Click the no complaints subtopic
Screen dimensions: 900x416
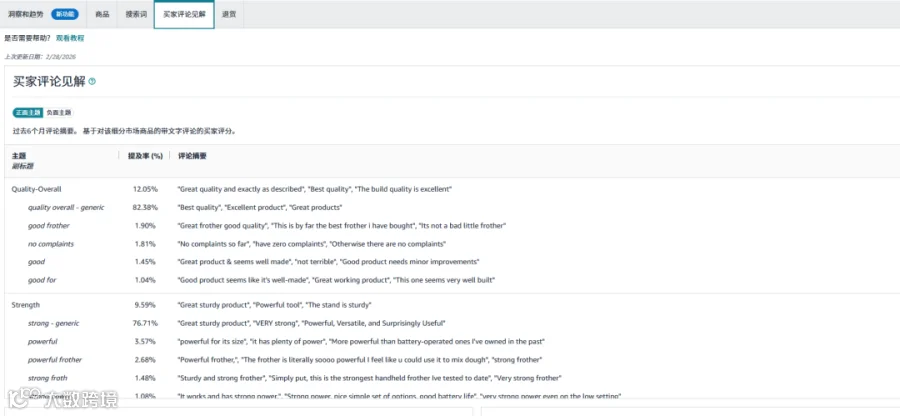(x=51, y=244)
